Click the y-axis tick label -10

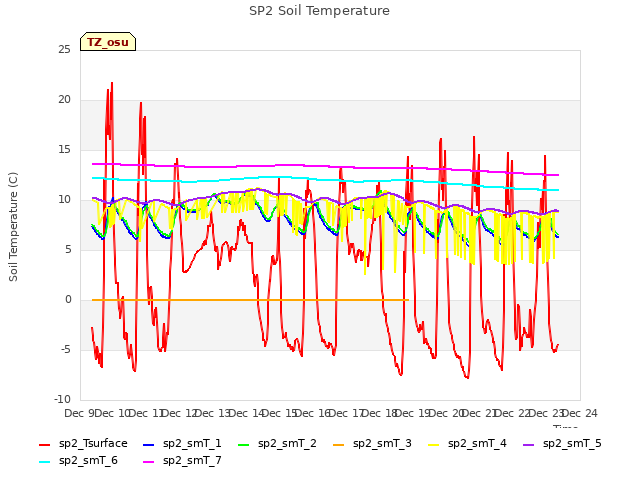[x=62, y=399]
